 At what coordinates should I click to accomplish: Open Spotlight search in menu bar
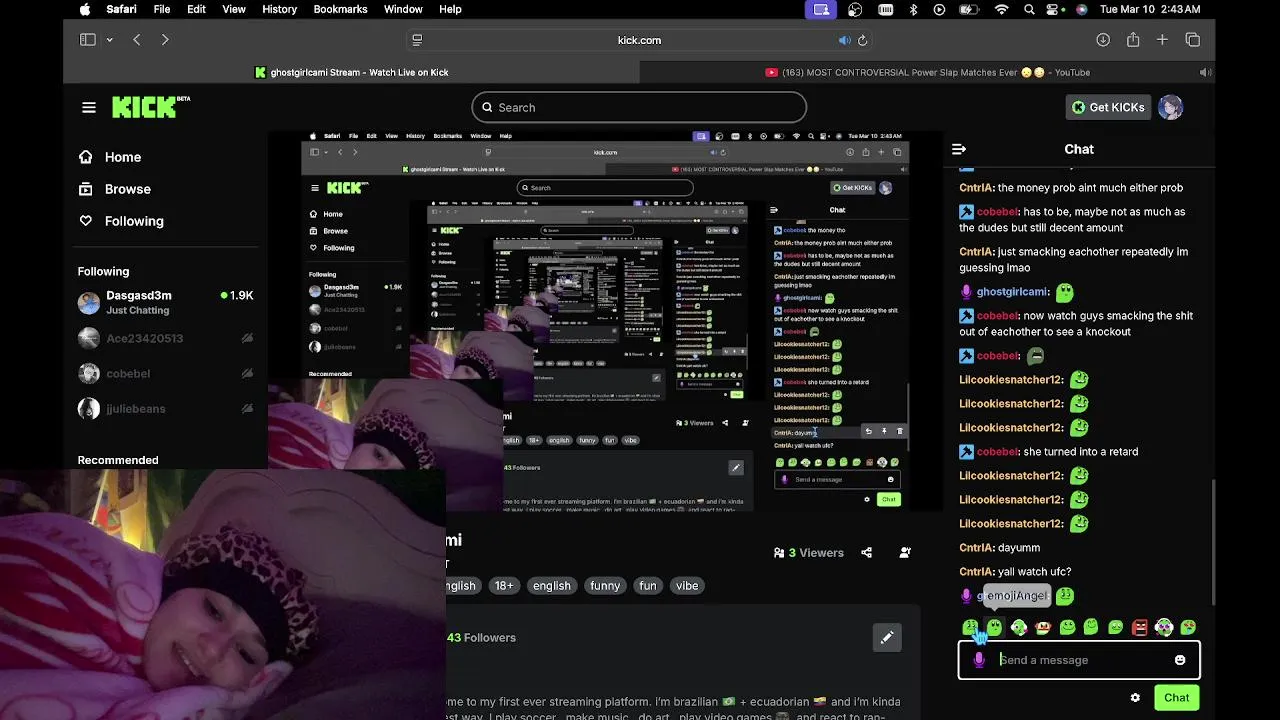click(x=1029, y=9)
